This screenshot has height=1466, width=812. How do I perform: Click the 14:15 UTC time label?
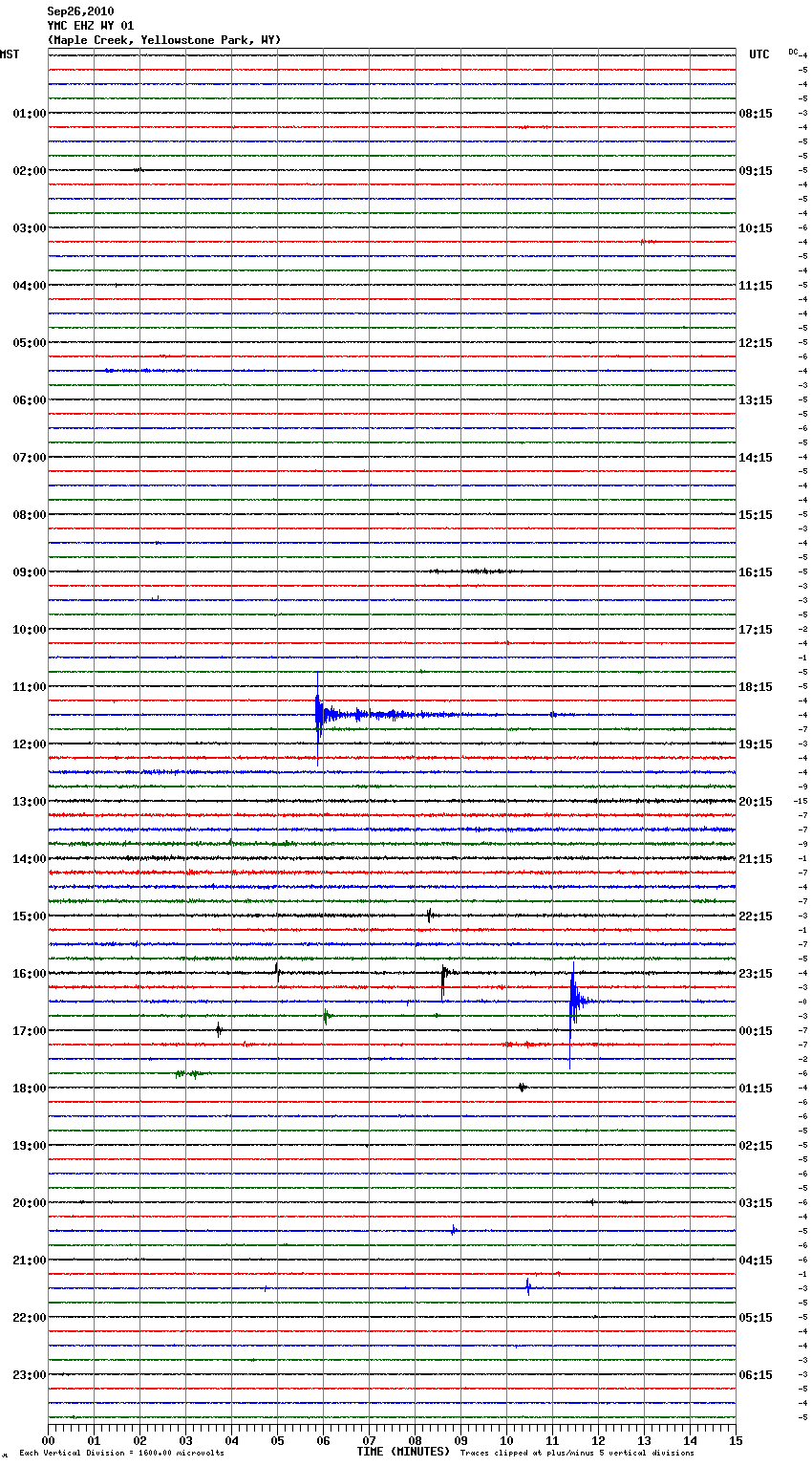point(756,458)
